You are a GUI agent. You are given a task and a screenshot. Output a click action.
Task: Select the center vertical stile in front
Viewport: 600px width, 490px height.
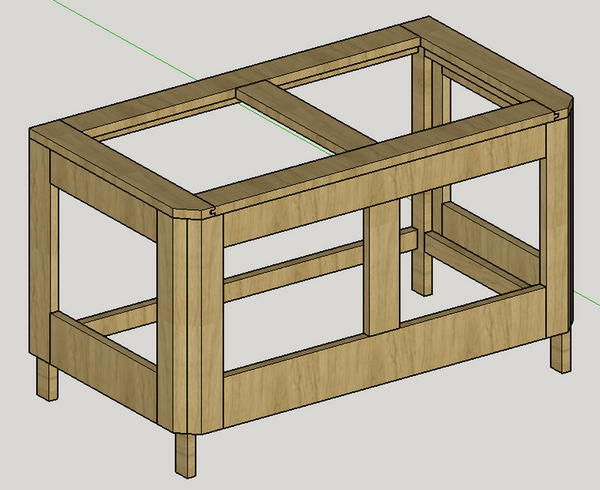(381, 270)
